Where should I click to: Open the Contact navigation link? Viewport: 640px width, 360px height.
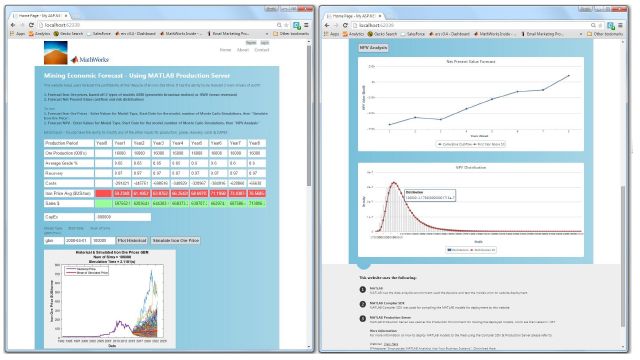click(x=262, y=50)
